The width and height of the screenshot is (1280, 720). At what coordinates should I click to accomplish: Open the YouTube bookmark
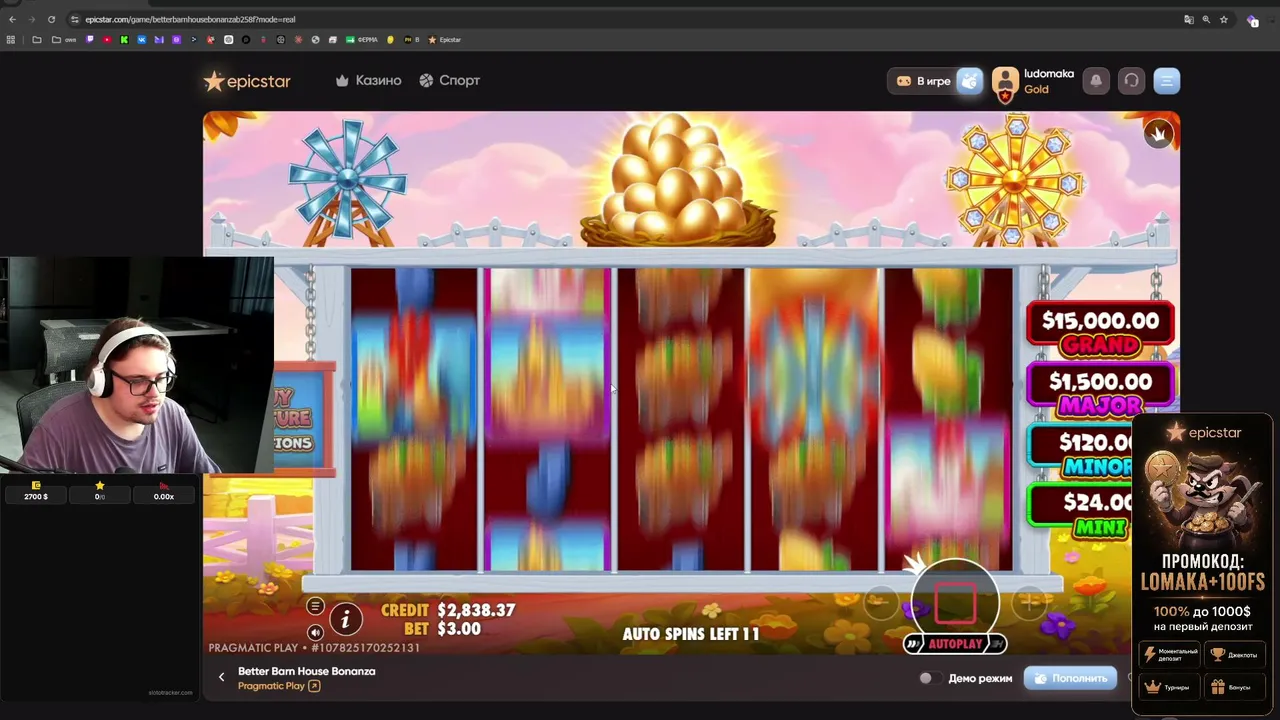click(x=107, y=40)
